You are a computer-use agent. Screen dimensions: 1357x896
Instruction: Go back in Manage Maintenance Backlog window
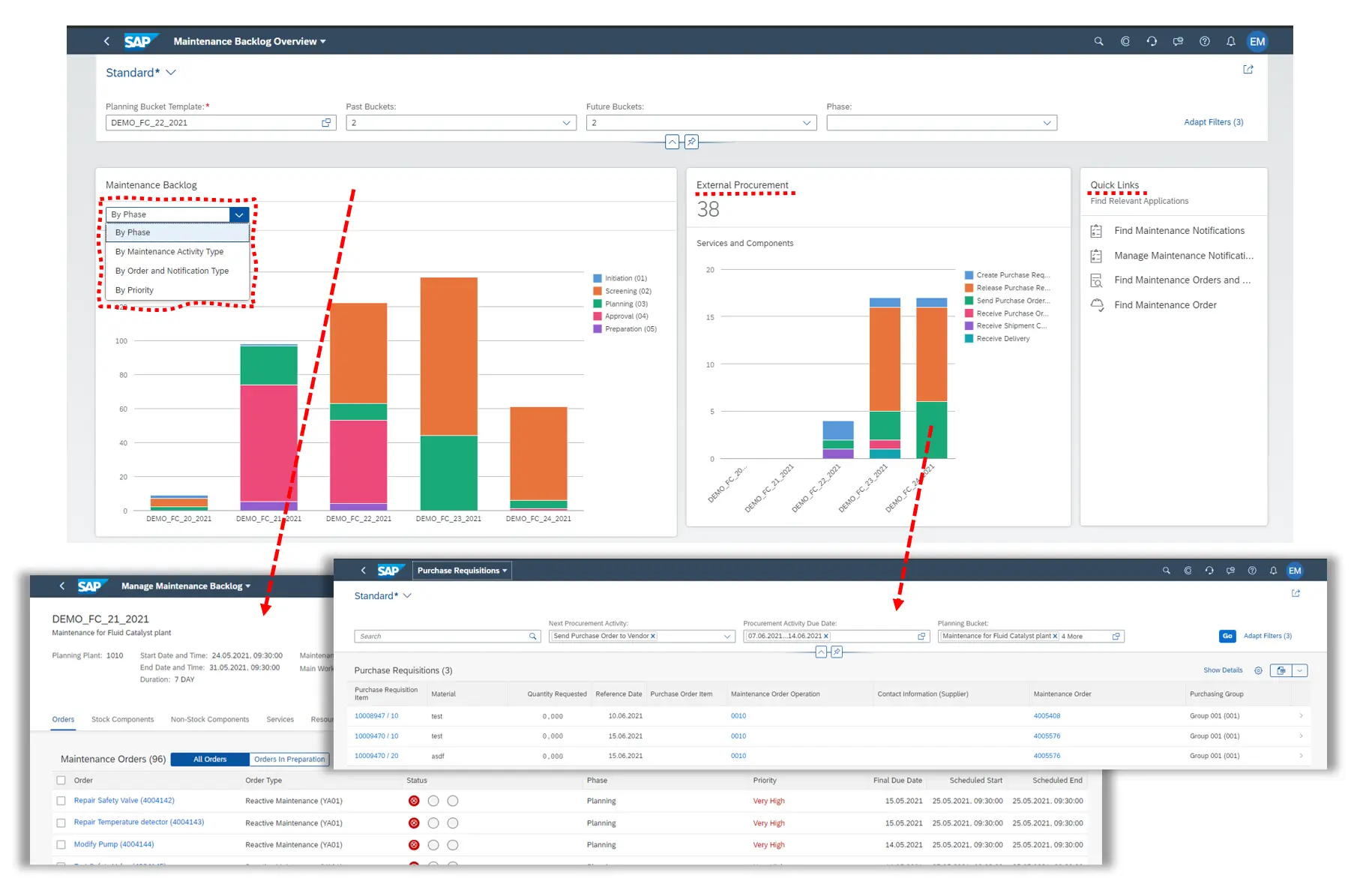tap(62, 586)
